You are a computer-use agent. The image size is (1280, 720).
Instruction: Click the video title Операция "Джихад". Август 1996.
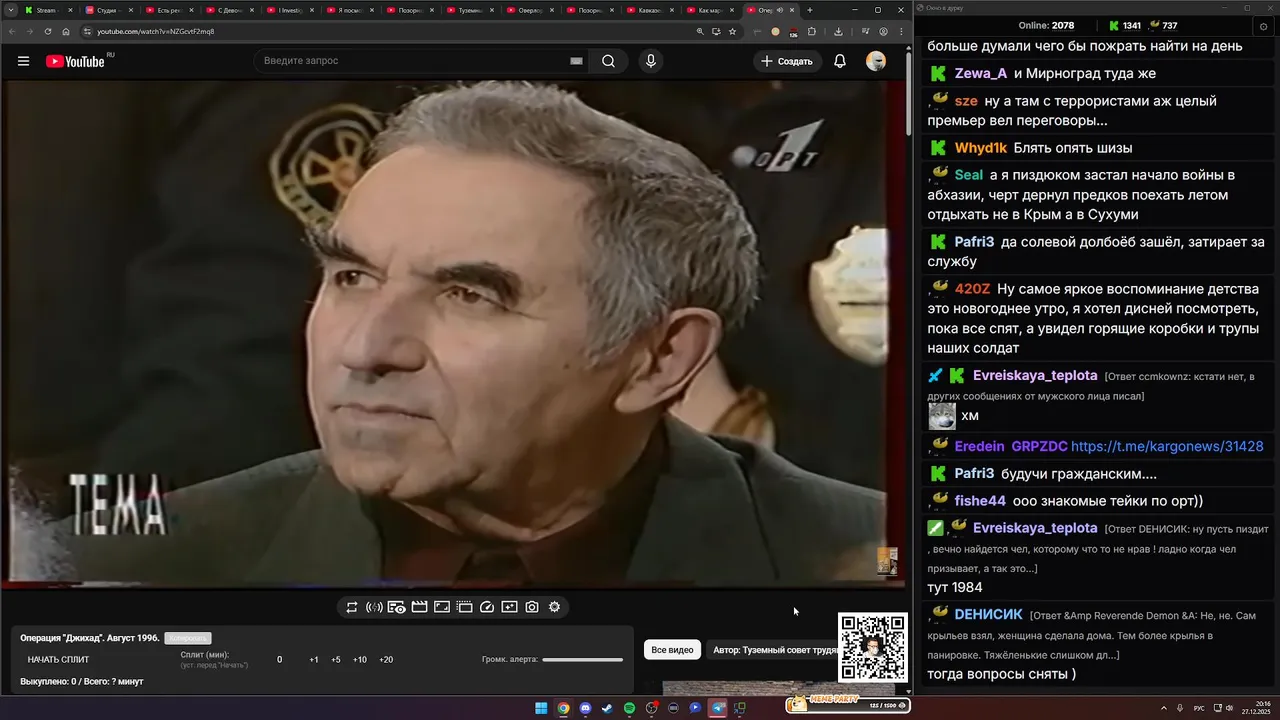click(90, 638)
